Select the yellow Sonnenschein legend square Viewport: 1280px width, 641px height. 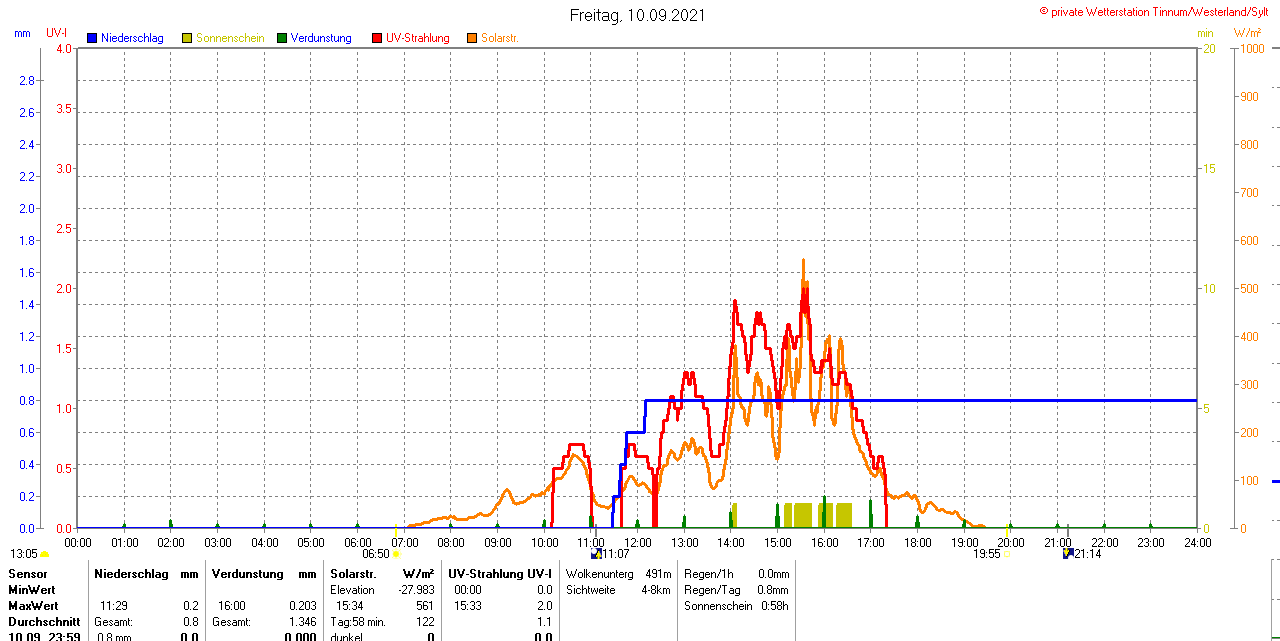point(187,38)
